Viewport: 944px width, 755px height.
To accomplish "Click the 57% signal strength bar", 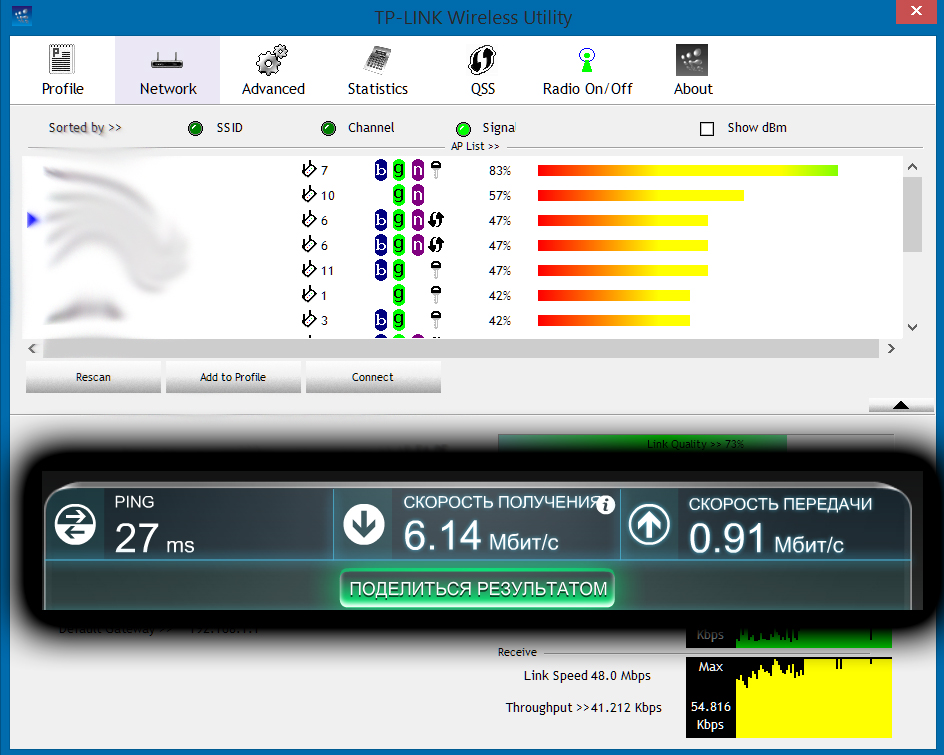I will tap(641, 195).
